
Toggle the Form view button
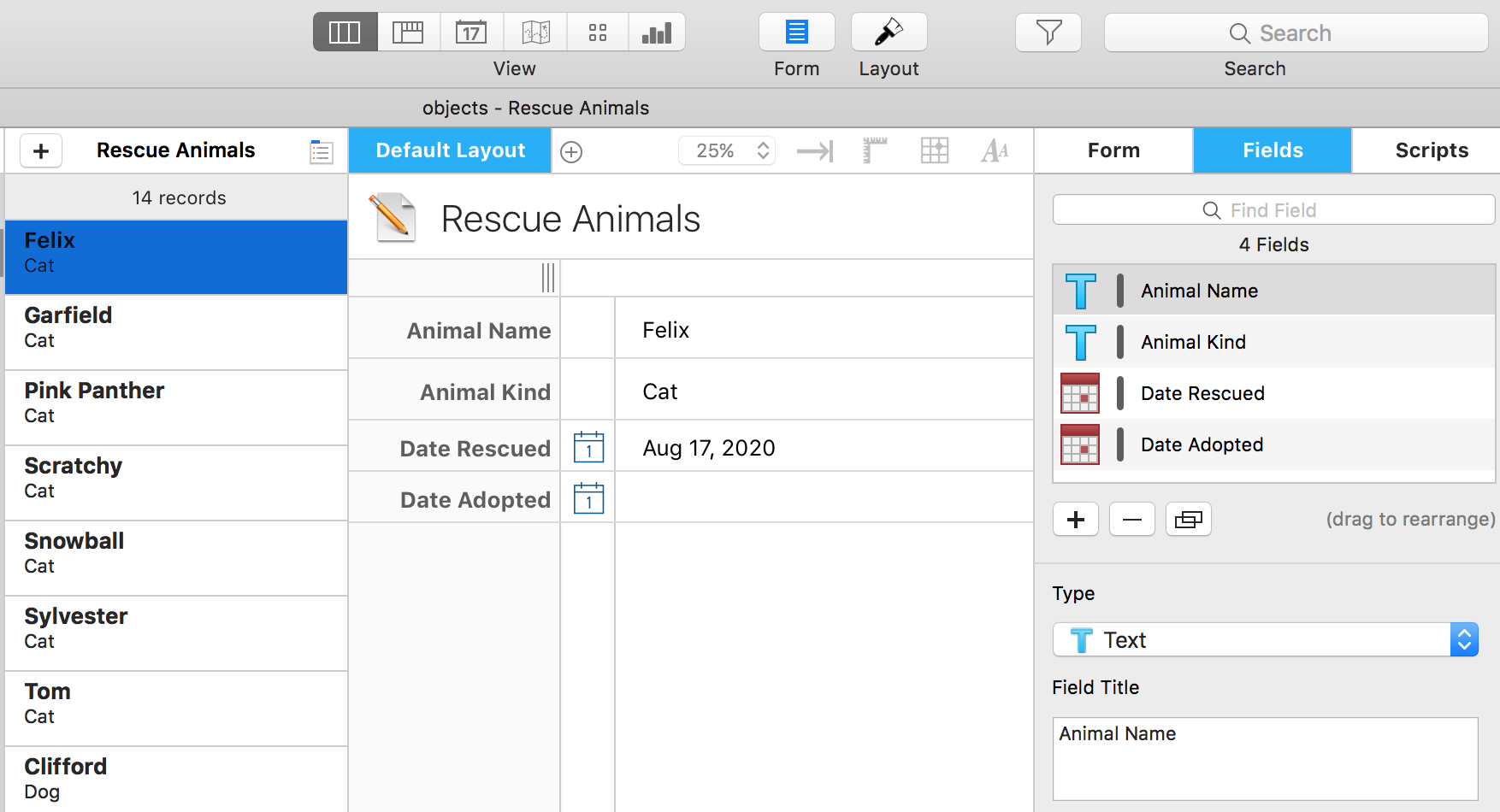796,32
